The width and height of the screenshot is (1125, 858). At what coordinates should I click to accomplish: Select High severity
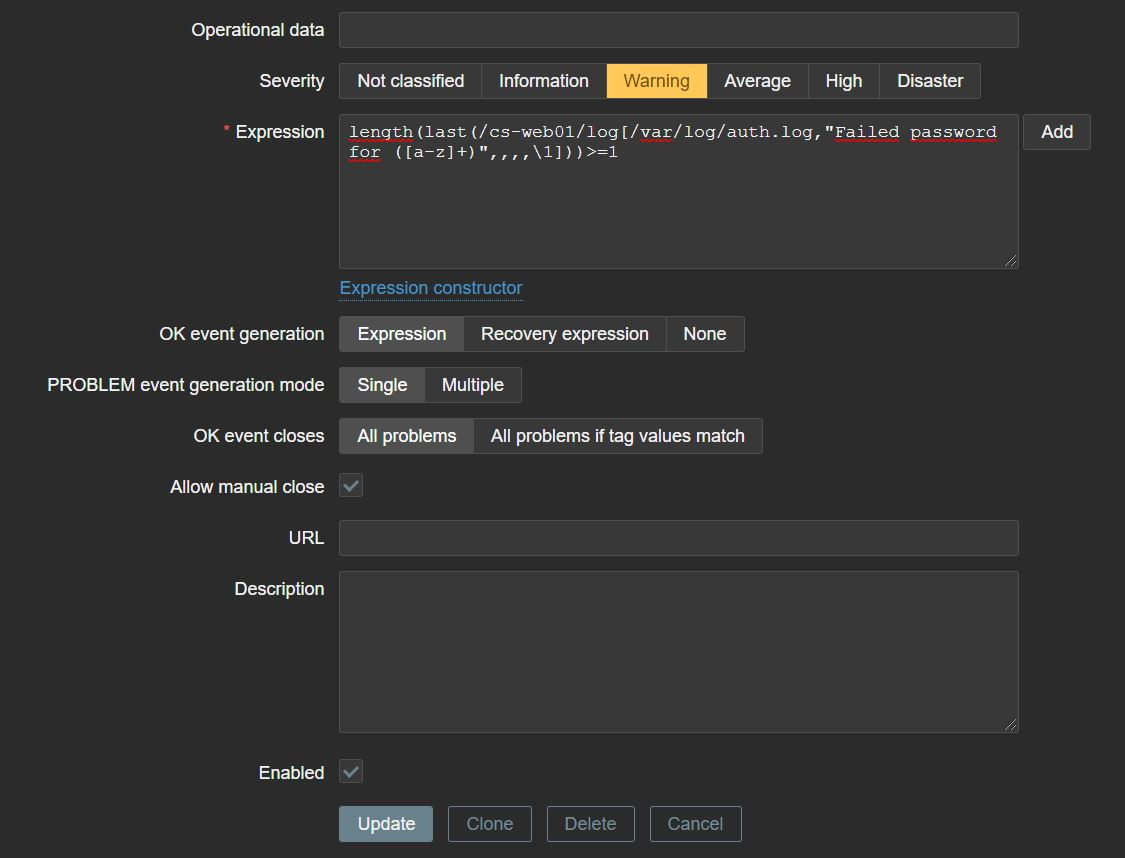click(843, 81)
